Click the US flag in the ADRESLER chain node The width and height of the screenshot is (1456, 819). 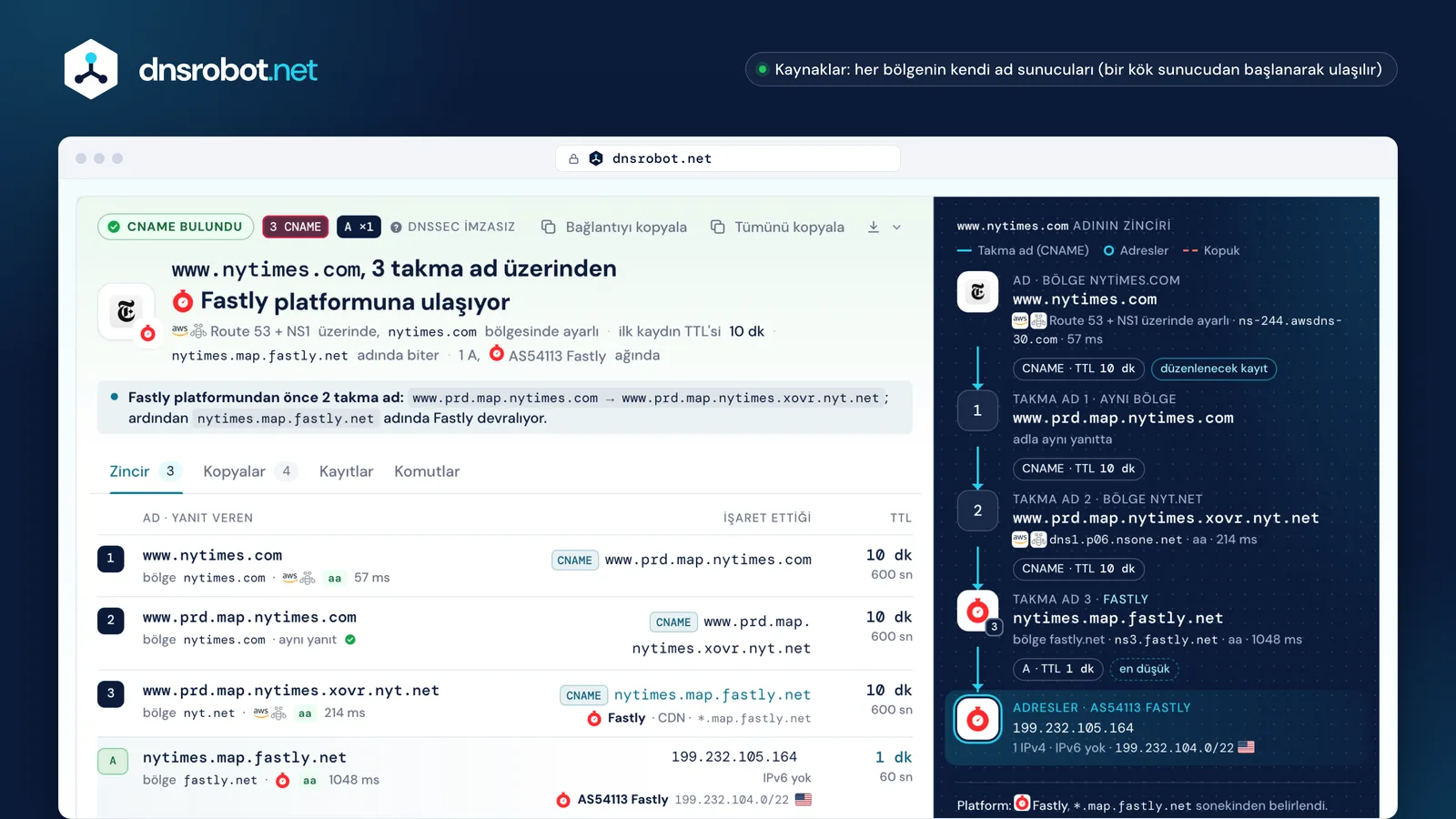click(x=1246, y=747)
